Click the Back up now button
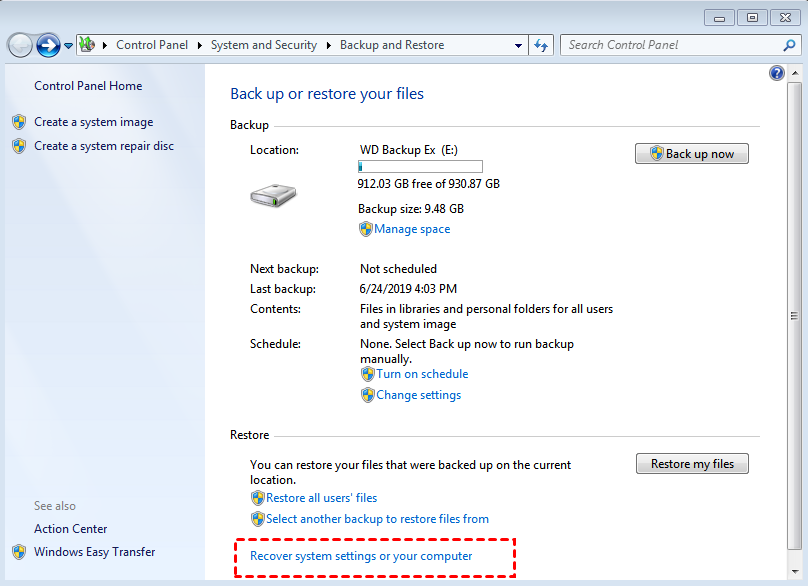808x586 pixels. tap(692, 154)
